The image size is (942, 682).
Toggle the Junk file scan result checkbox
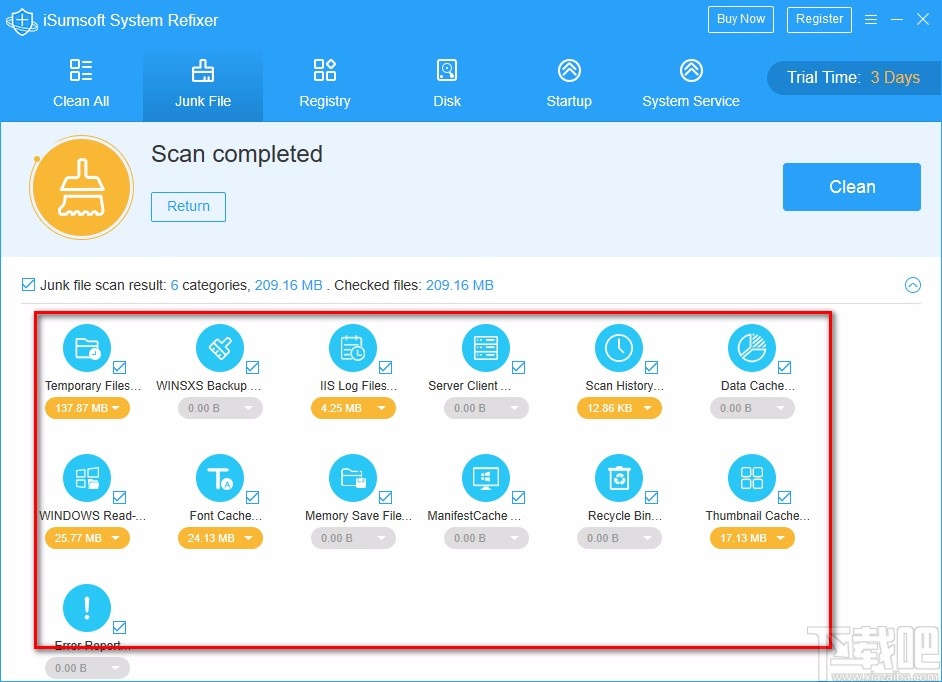(x=28, y=284)
